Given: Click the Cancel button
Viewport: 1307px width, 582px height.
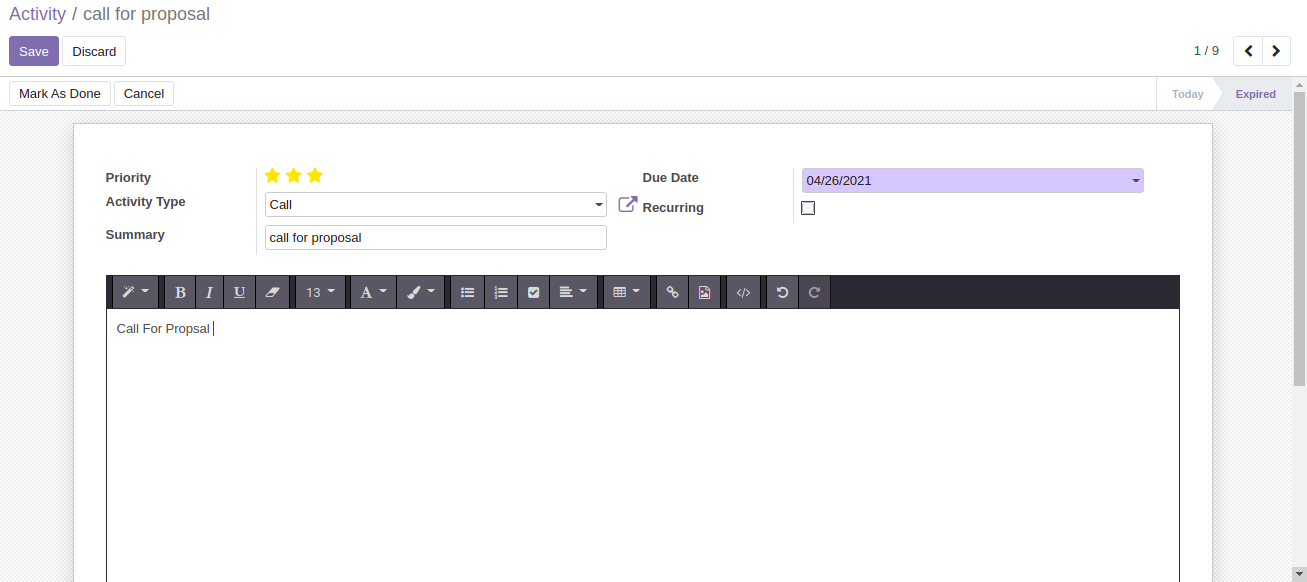Looking at the screenshot, I should point(144,93).
